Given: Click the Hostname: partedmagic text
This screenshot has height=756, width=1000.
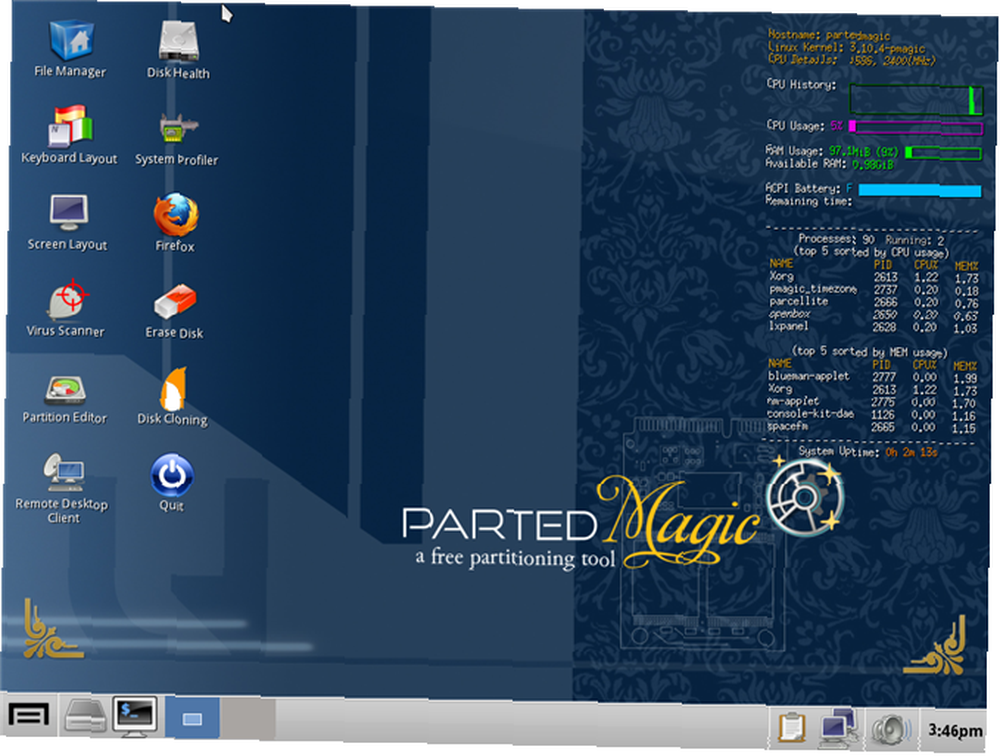Looking at the screenshot, I should [828, 35].
